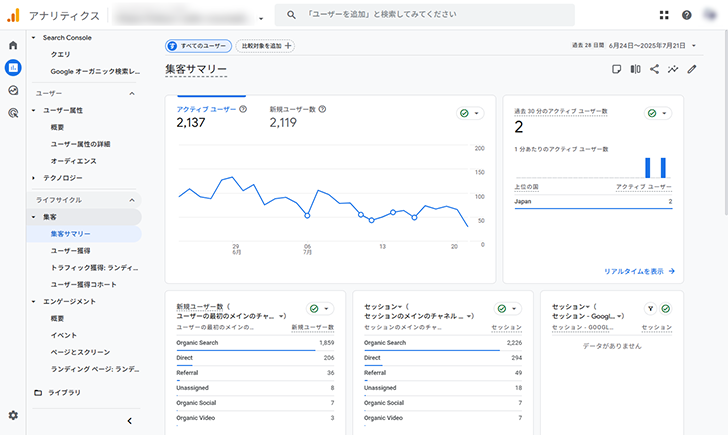Expand the テクノロジー tree item
Screen dimensions: 728x435
click(x=33, y=178)
